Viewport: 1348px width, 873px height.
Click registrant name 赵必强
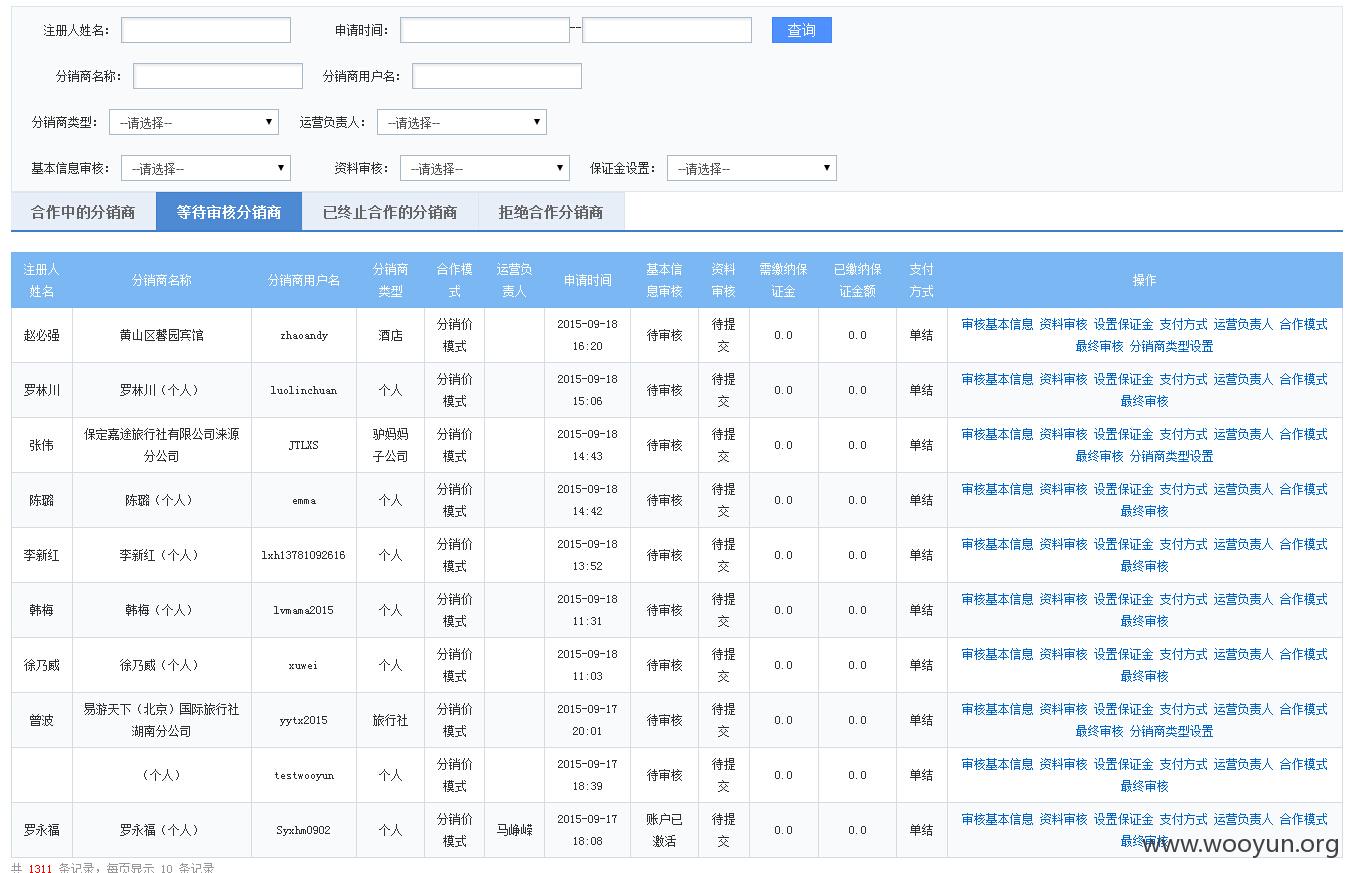pyautogui.click(x=41, y=335)
